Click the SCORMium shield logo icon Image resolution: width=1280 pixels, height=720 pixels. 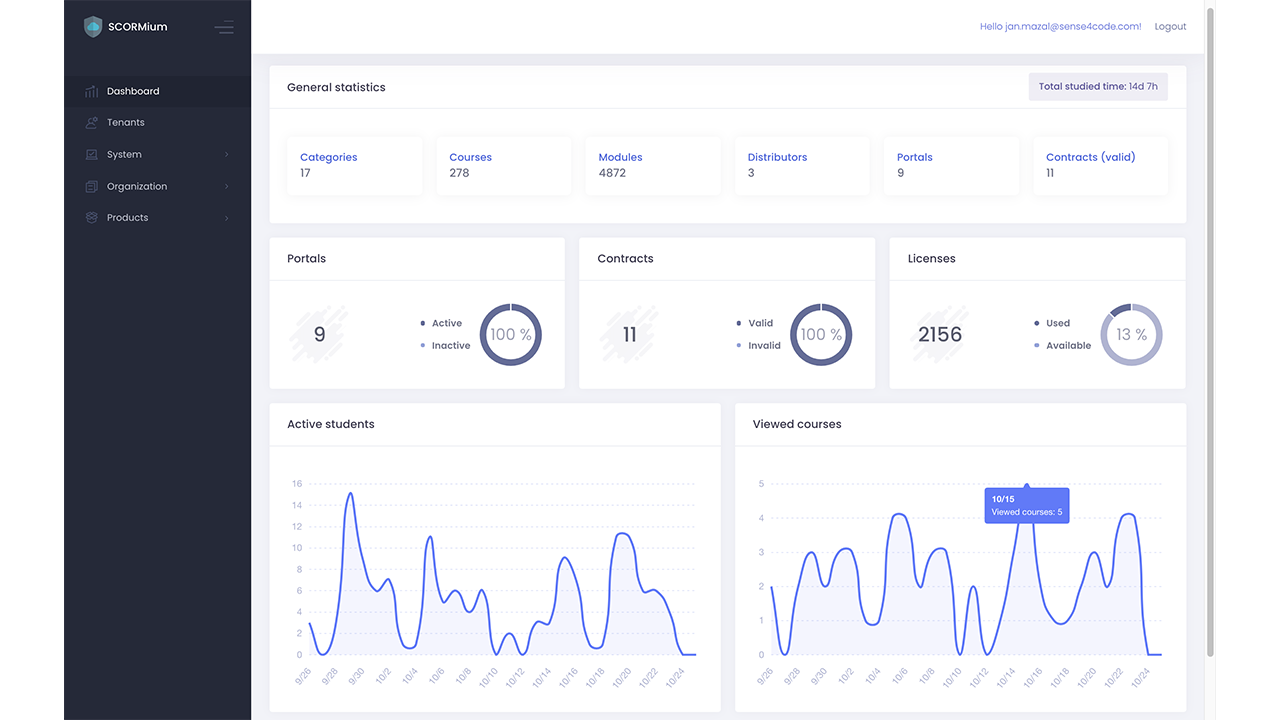click(93, 27)
